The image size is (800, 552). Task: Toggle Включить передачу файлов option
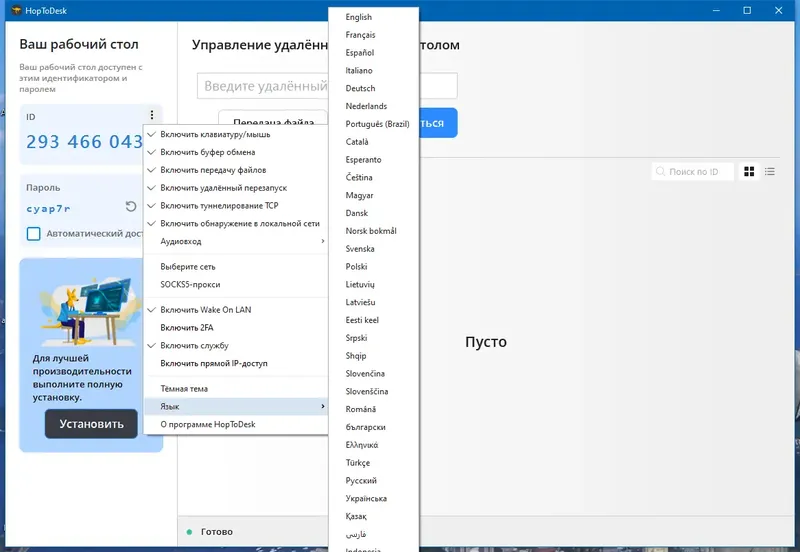236,170
